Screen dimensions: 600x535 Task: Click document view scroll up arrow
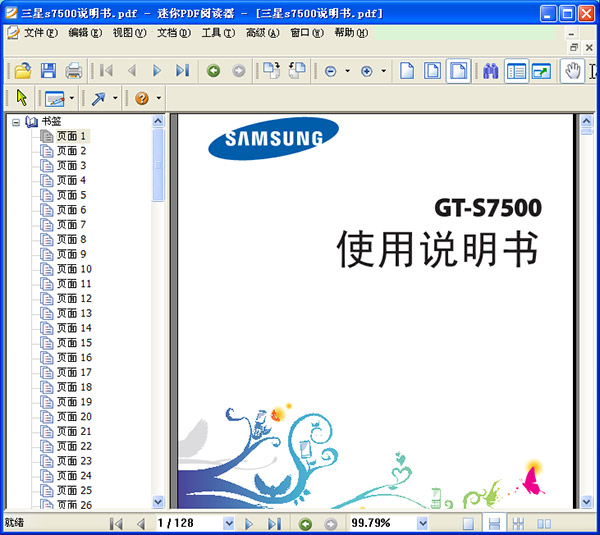[x=586, y=121]
